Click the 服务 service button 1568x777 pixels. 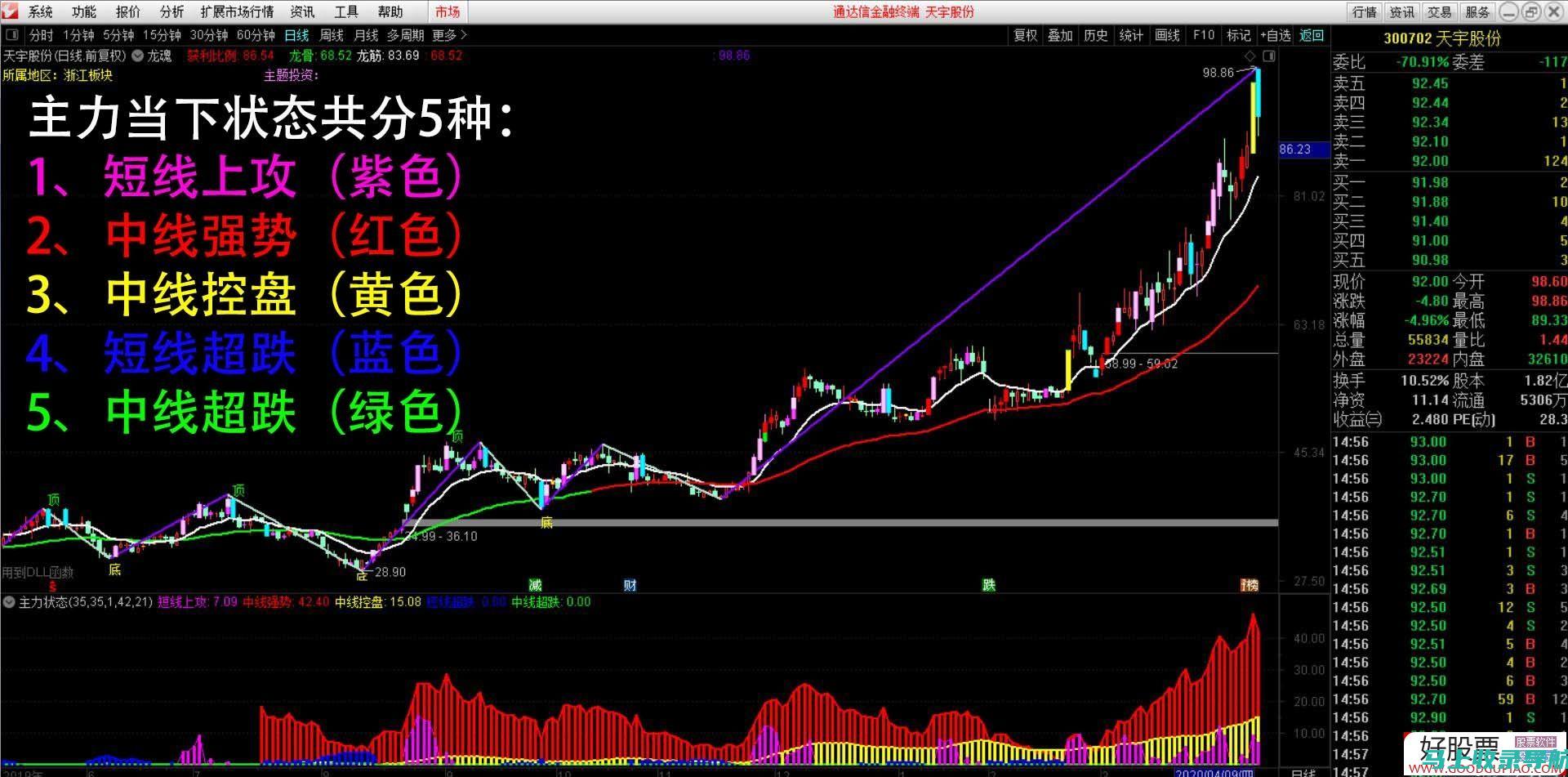point(1477,11)
